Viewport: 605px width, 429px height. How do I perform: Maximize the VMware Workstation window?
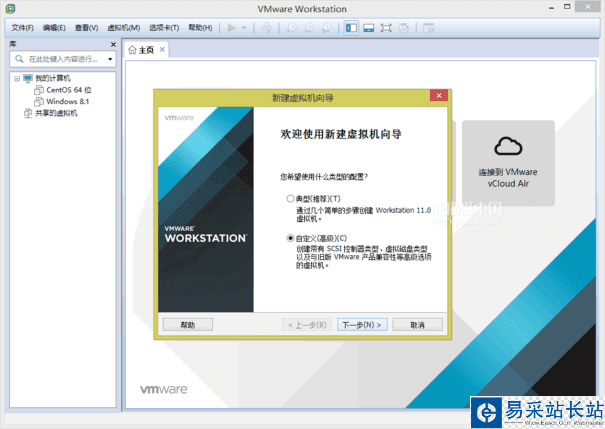(x=567, y=7)
